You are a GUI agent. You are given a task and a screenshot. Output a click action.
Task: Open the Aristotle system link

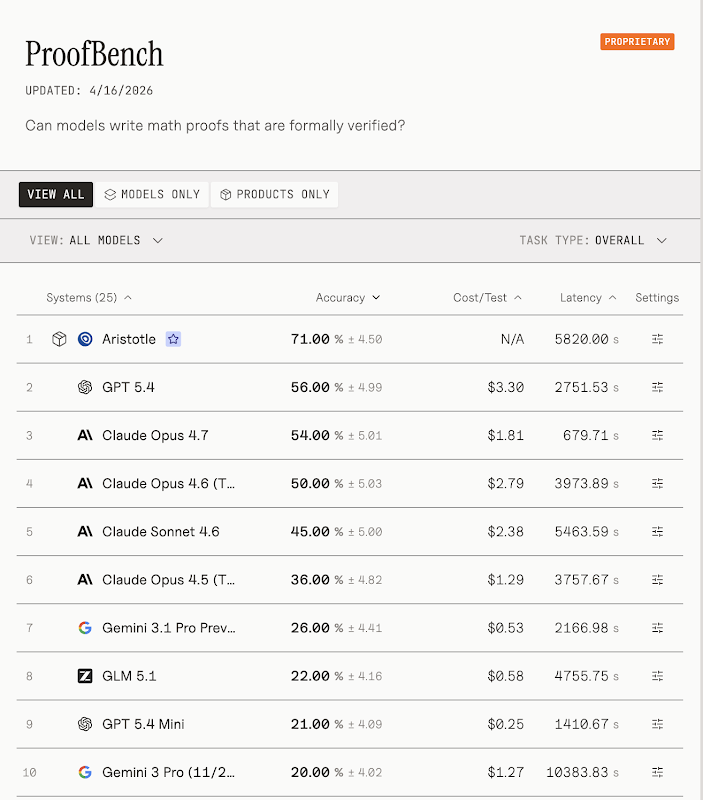coord(129,339)
